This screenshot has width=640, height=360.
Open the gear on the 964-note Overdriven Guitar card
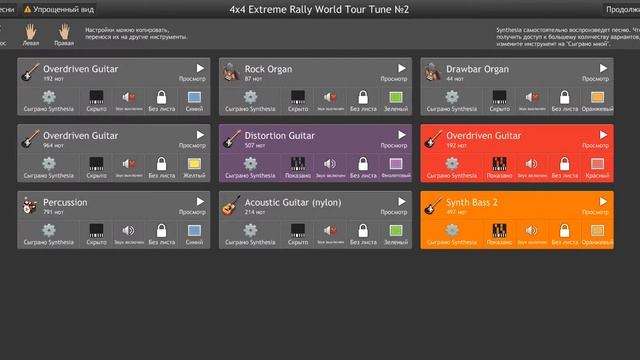tap(49, 164)
